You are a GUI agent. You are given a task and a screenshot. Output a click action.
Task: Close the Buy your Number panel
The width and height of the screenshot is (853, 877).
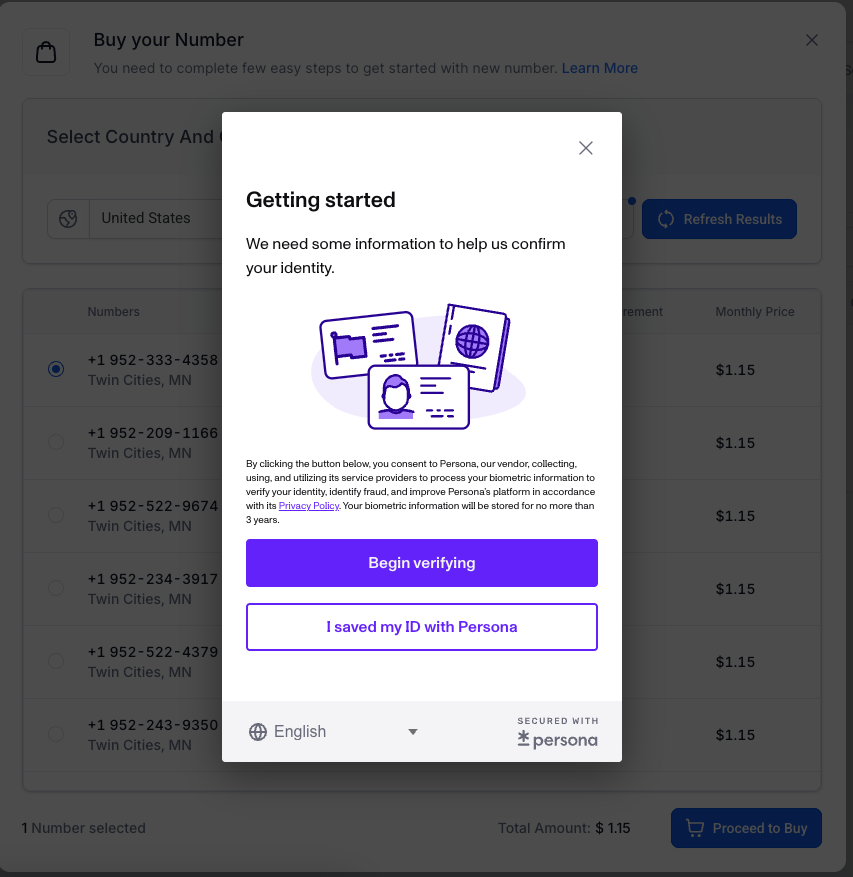812,40
